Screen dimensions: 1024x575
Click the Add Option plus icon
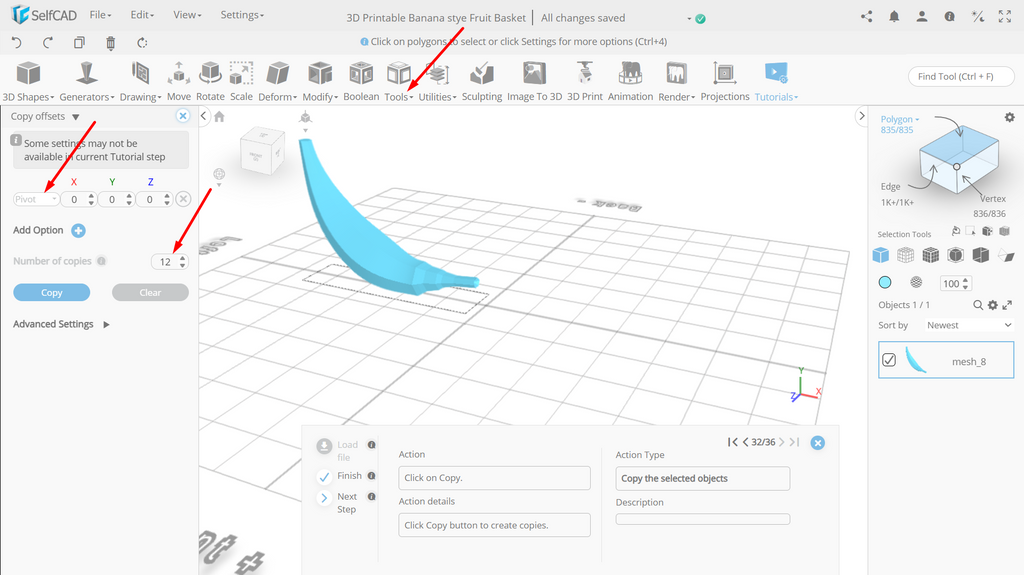pos(78,231)
